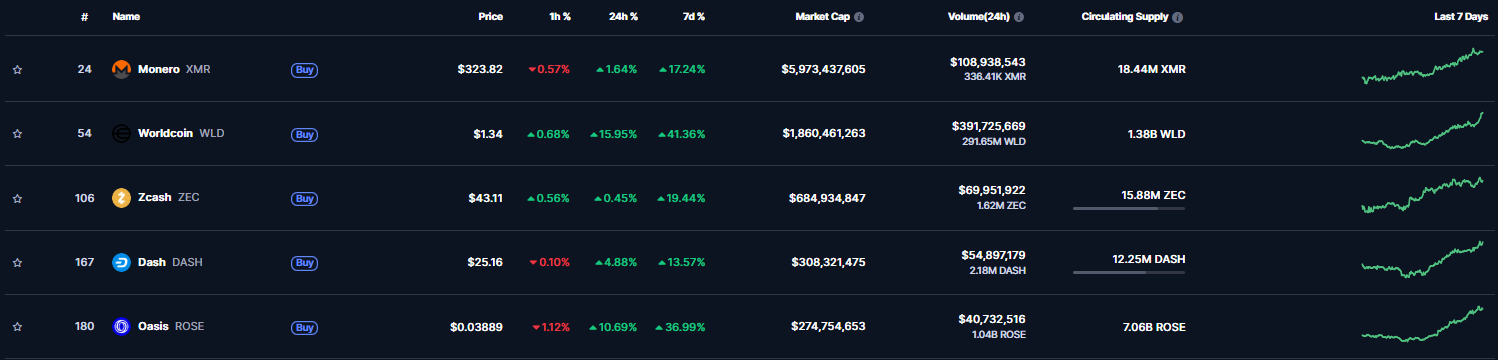The image size is (1498, 360).
Task: Sort by 24h % column header
Action: (x=621, y=17)
